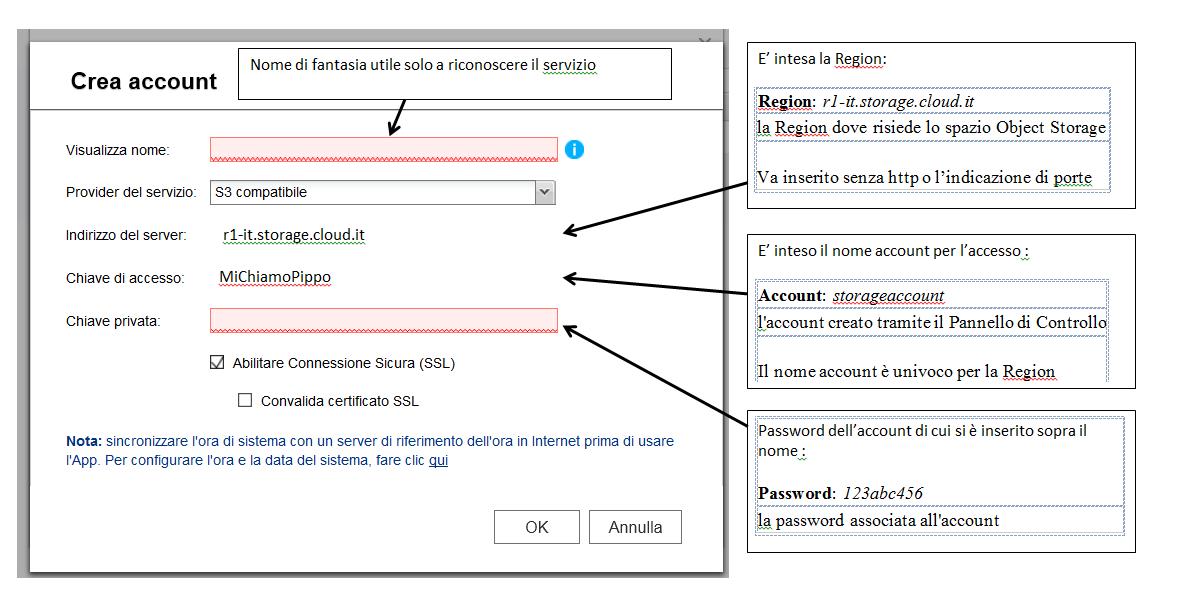Viewport: 1183px width, 604px height.
Task: Focus the Chiave privata input field
Action: (x=383, y=321)
